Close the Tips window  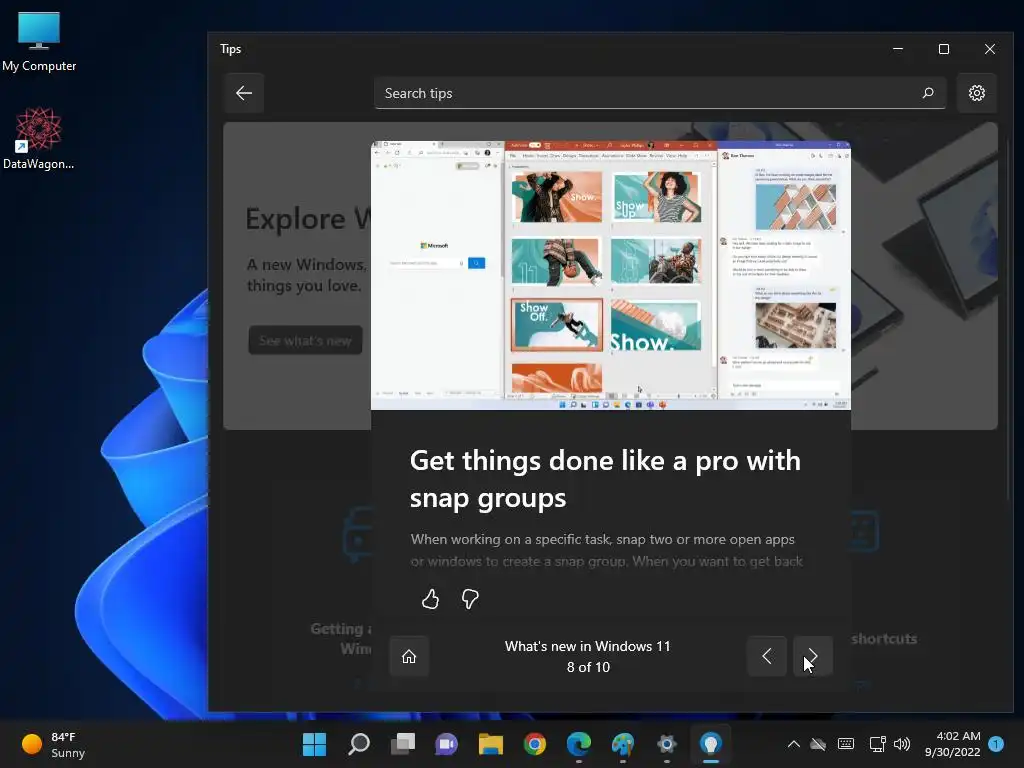click(990, 49)
